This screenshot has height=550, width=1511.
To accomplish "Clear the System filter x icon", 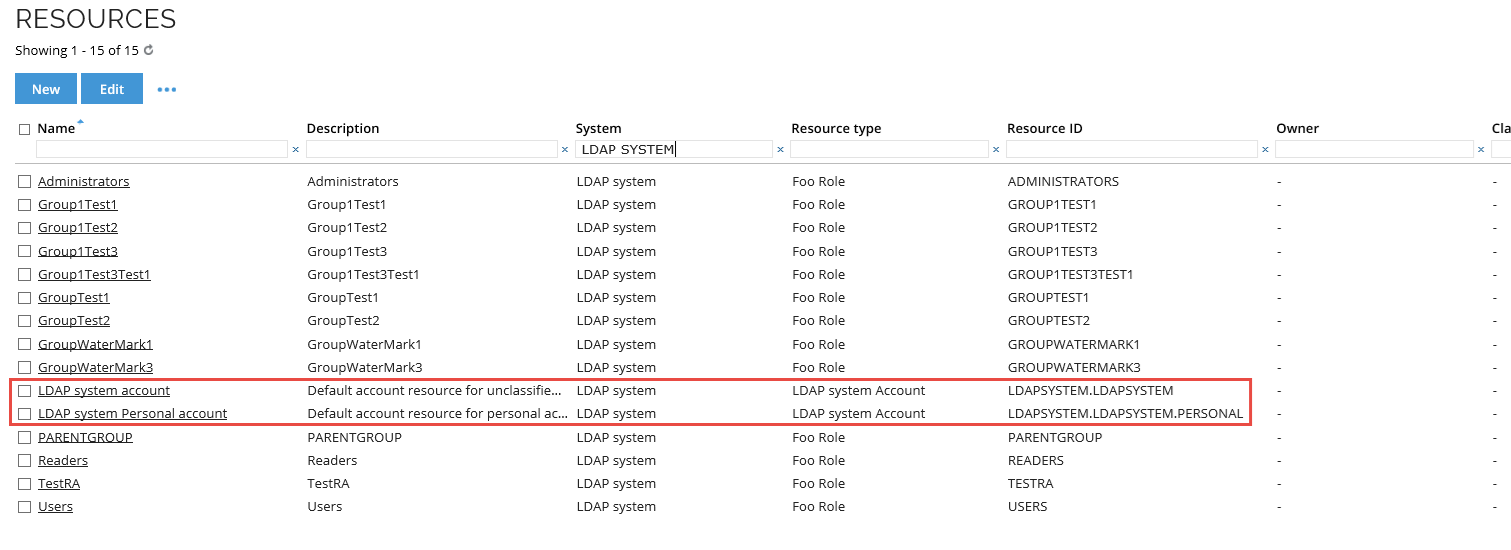I will (x=780, y=150).
